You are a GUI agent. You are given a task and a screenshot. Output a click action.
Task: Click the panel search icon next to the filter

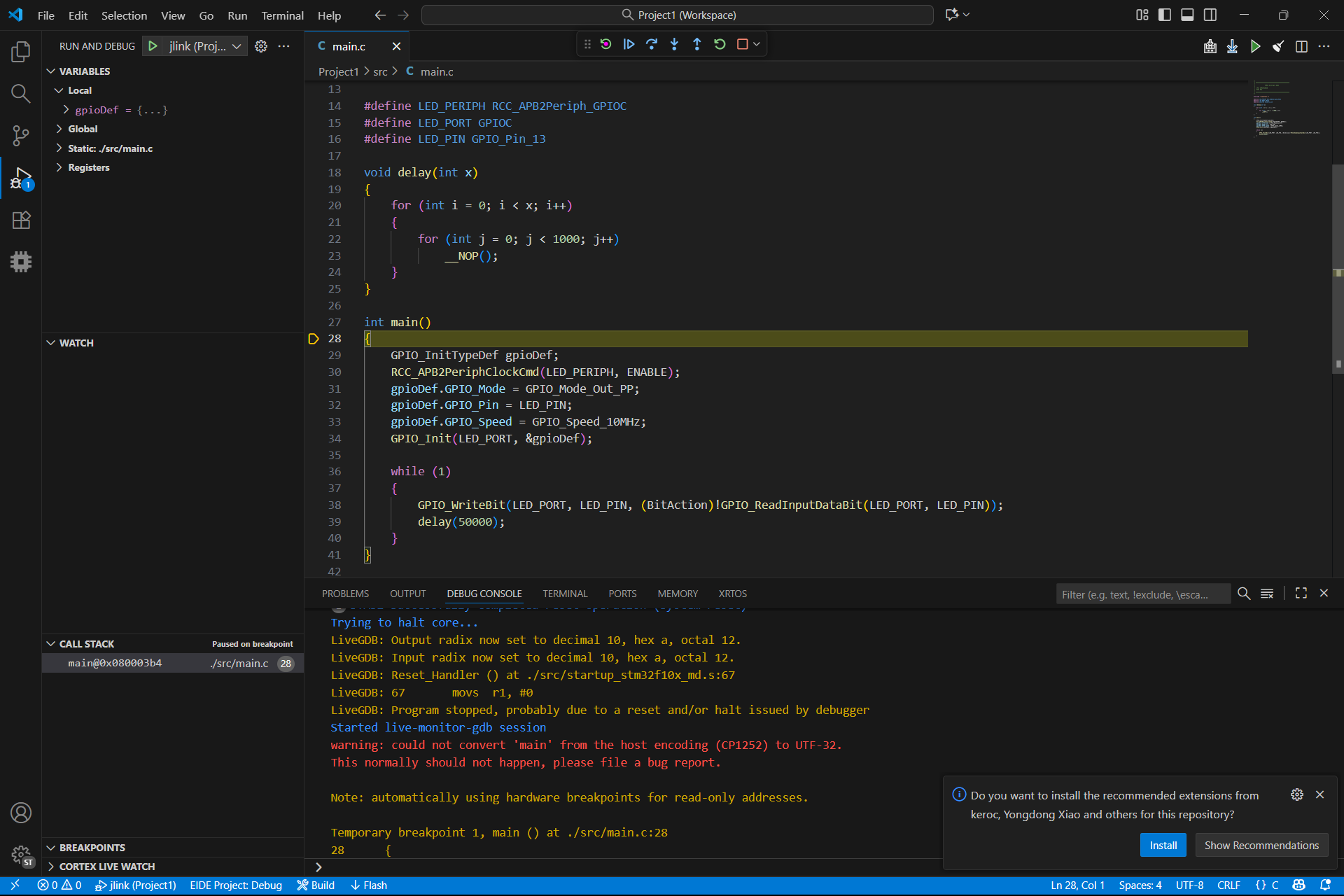click(1244, 594)
